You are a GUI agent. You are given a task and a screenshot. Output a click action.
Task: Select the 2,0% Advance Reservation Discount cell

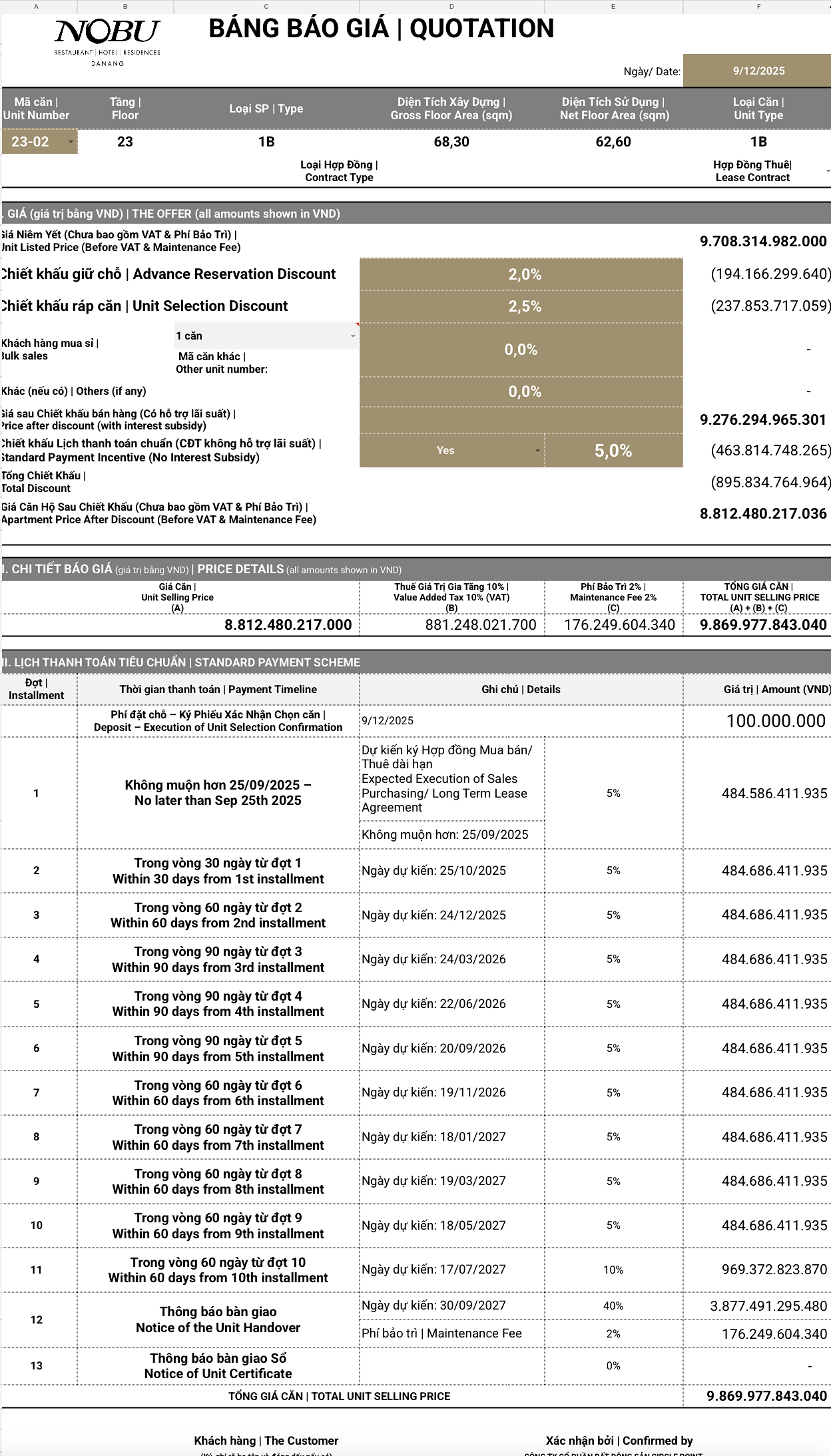point(524,274)
